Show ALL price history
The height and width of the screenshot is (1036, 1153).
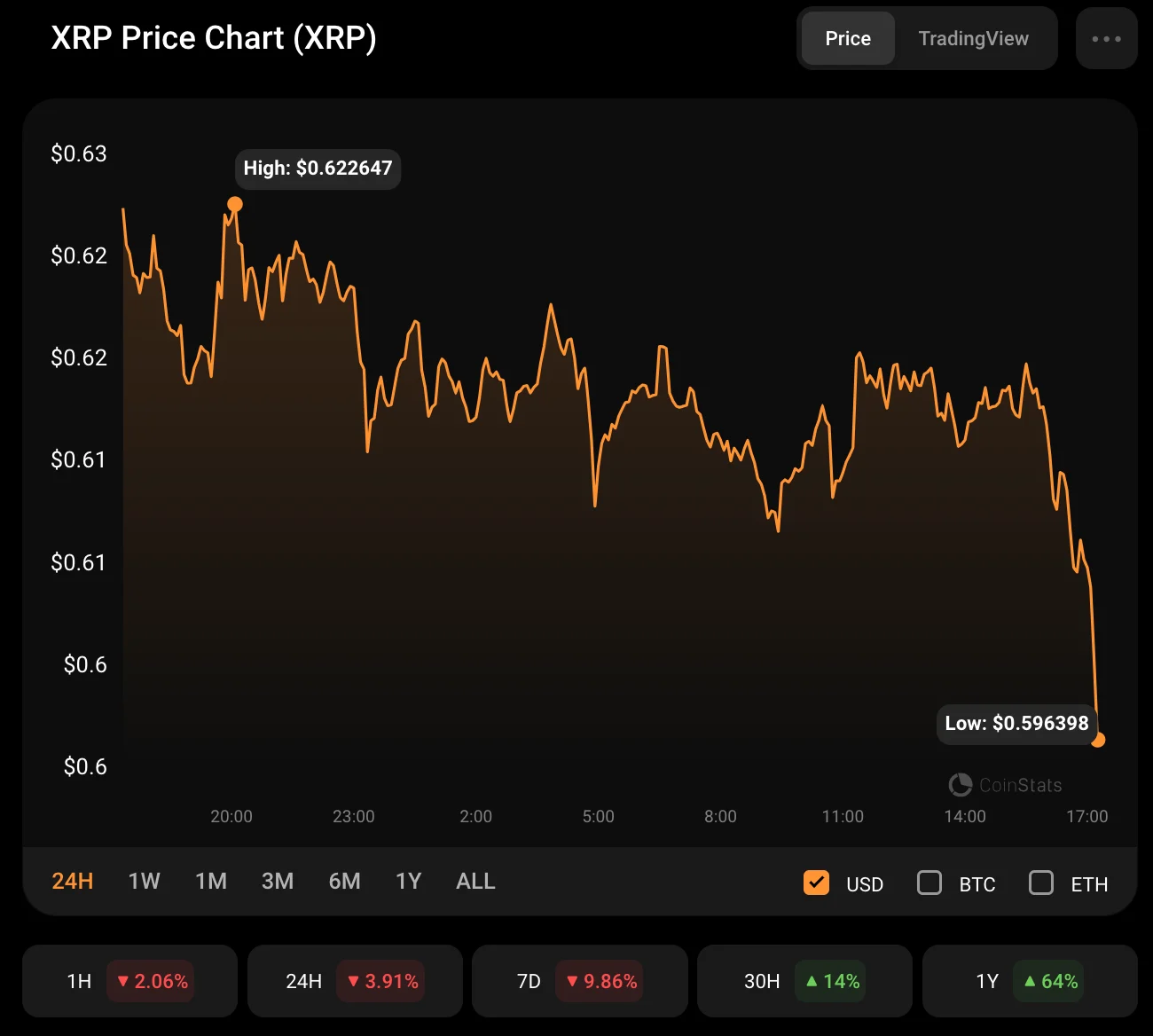475,881
